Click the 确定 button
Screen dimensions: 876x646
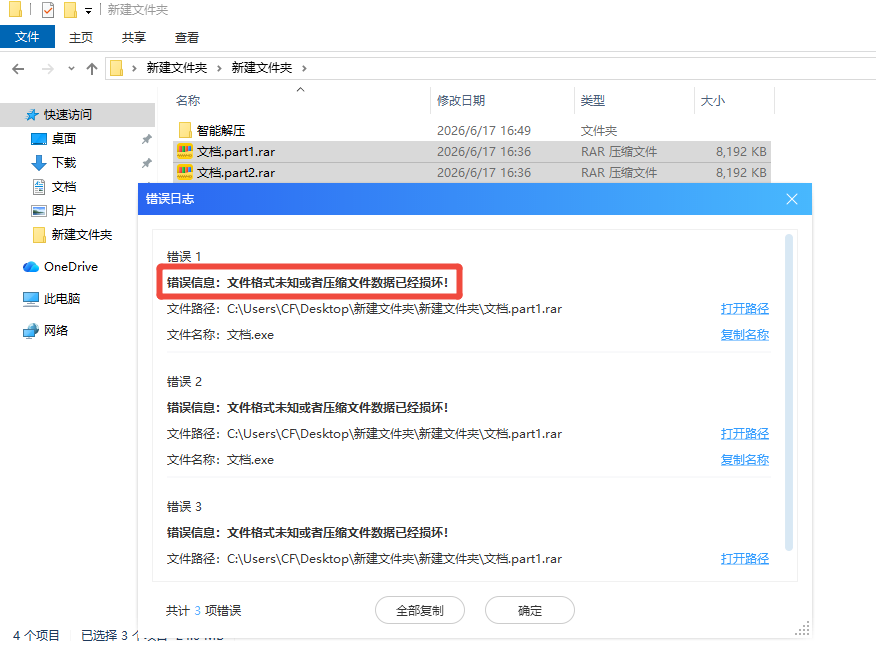(x=530, y=610)
